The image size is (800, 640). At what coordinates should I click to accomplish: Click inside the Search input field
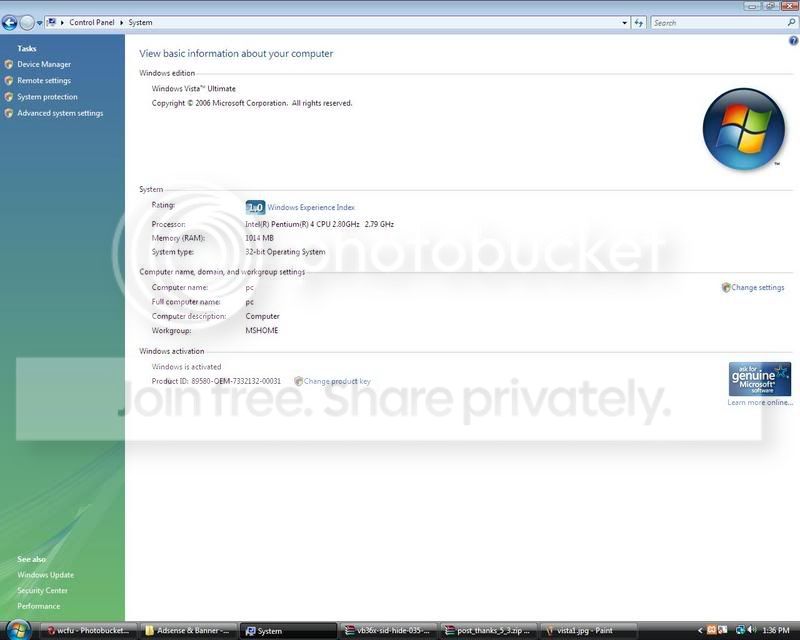[718, 23]
